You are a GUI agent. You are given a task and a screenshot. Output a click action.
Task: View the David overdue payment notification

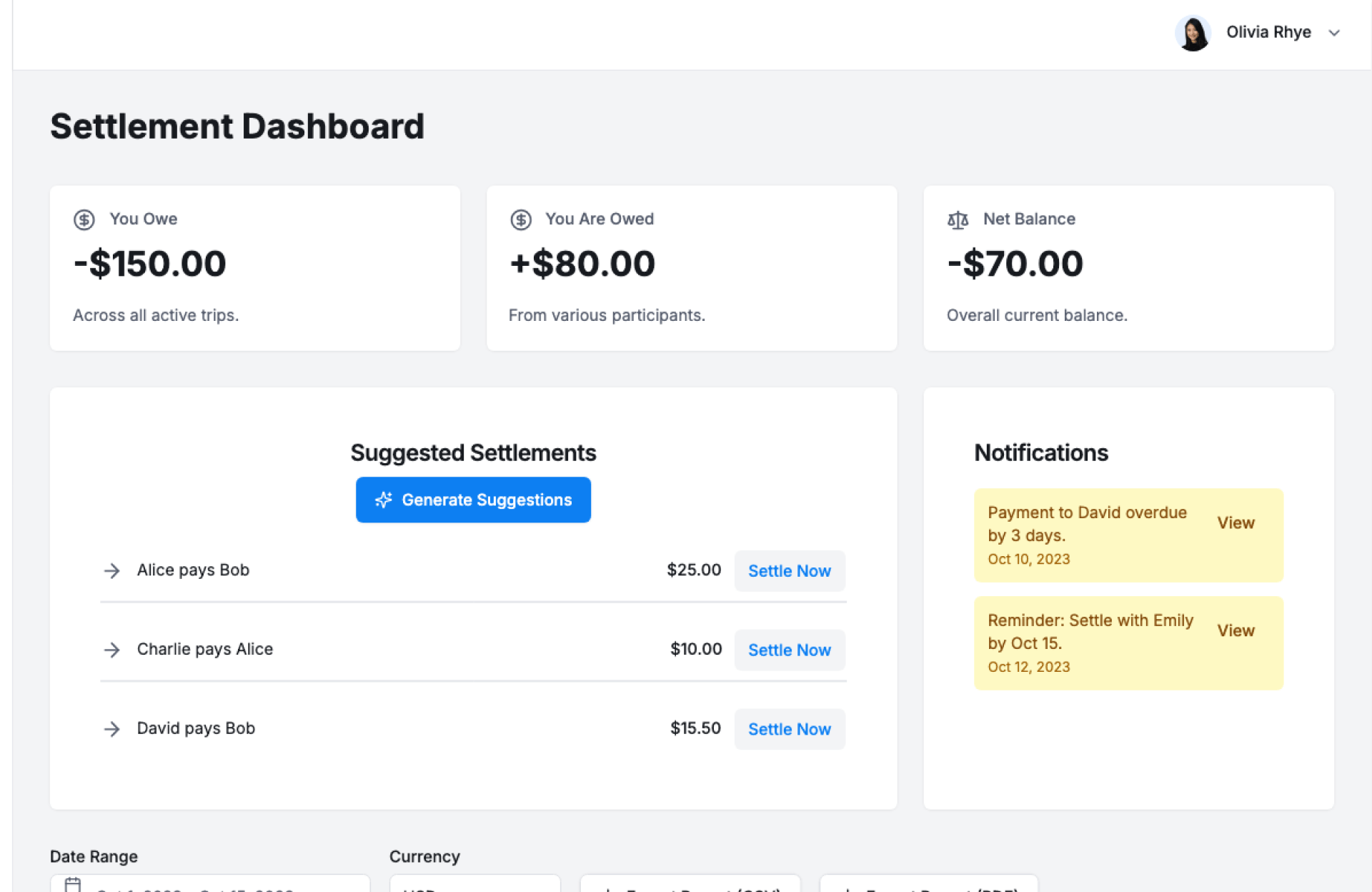(x=1236, y=522)
